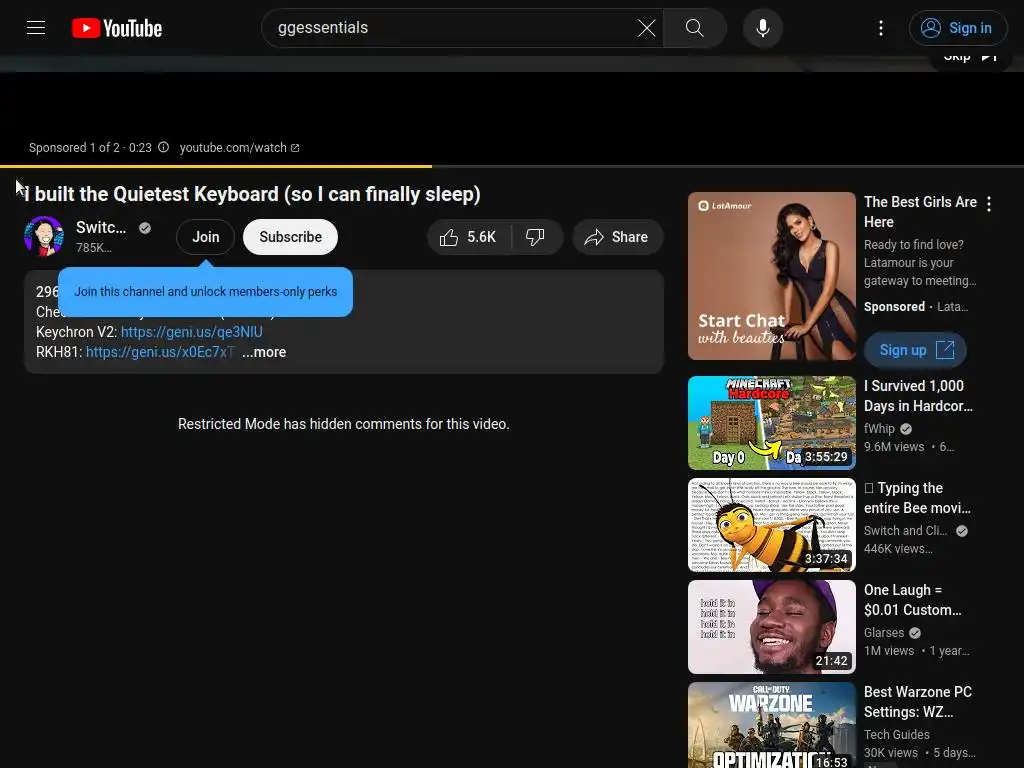Share this video
The width and height of the screenshot is (1024, 768).
617,237
